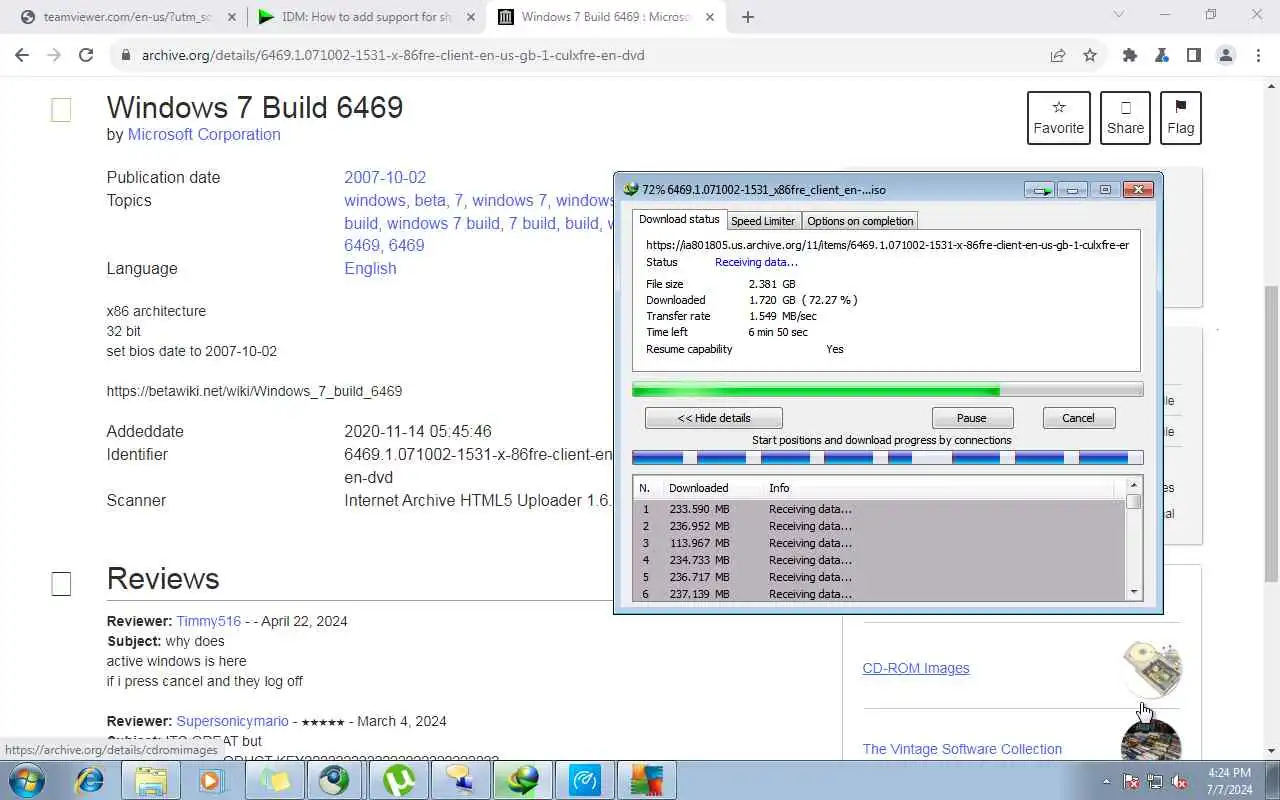Screen dimensions: 1280x800
Task: Click the muted volume tray icon
Action: [x=1179, y=781]
